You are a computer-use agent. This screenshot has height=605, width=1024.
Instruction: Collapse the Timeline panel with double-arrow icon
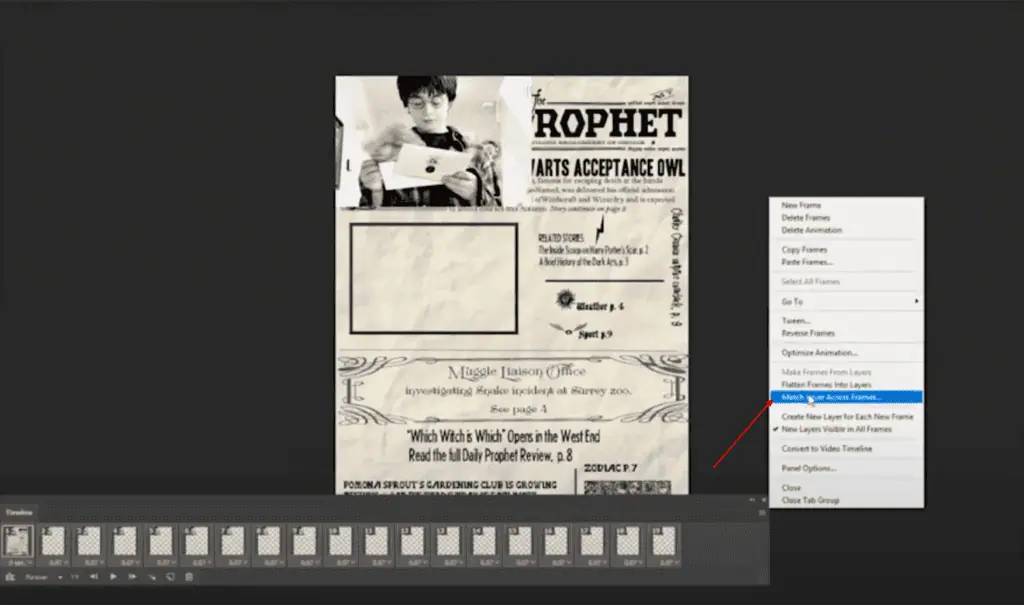tap(752, 500)
